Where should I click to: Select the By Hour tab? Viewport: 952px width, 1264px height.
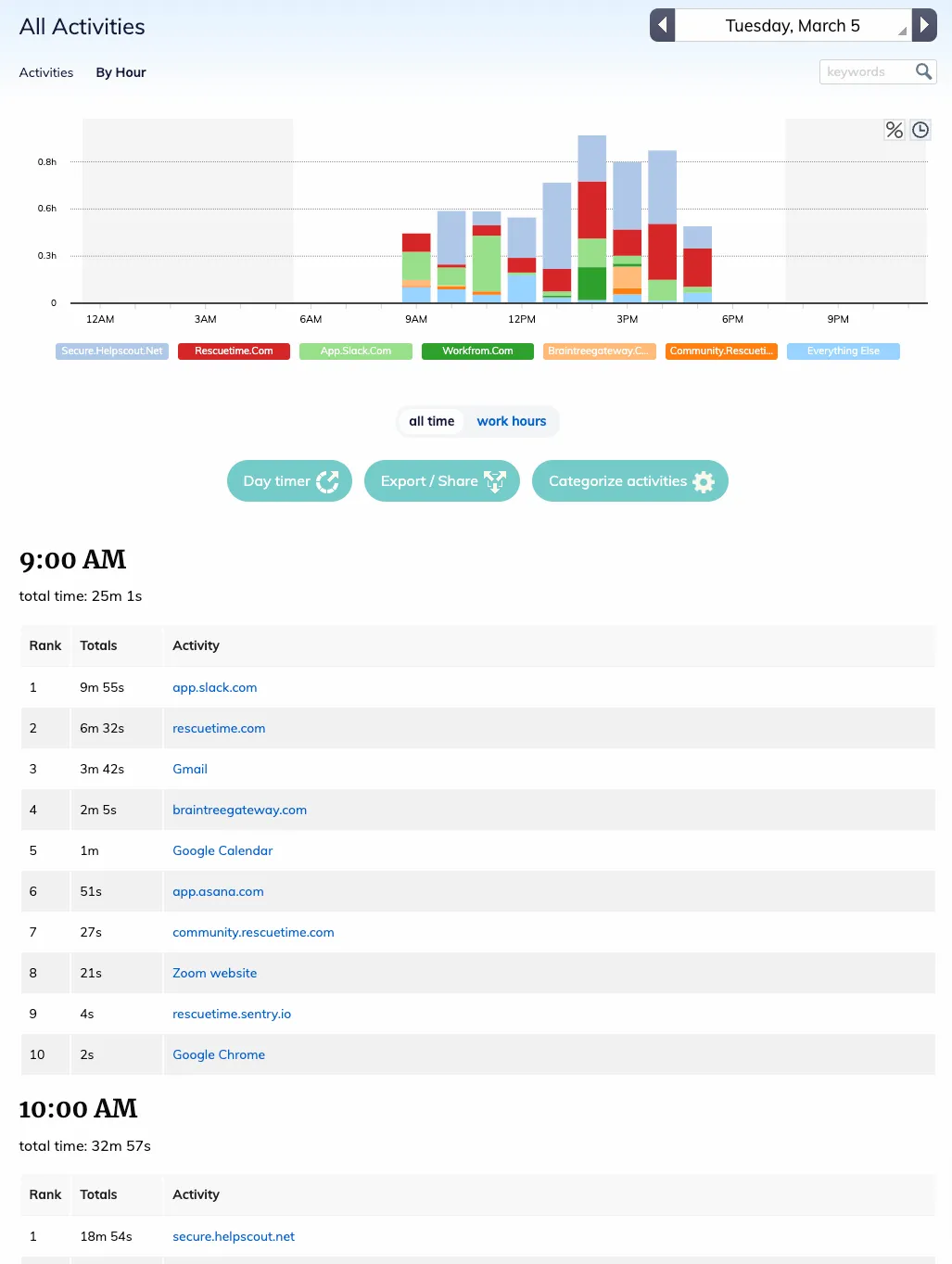tap(121, 72)
